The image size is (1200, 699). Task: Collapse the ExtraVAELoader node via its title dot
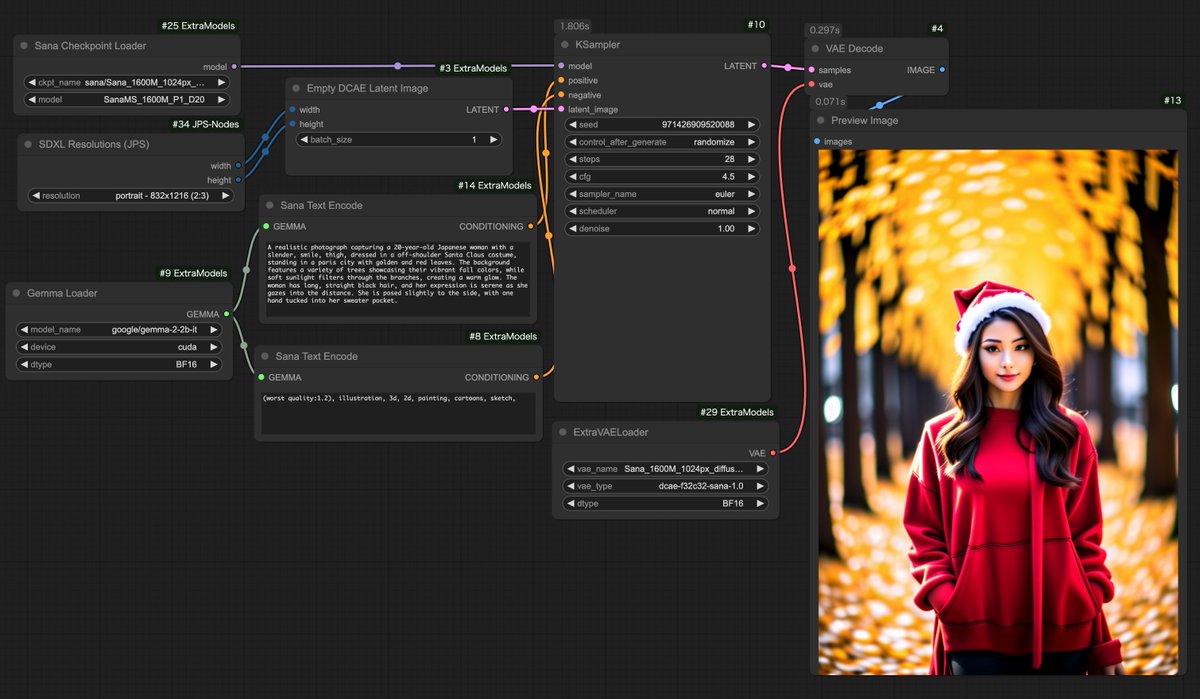(x=563, y=432)
